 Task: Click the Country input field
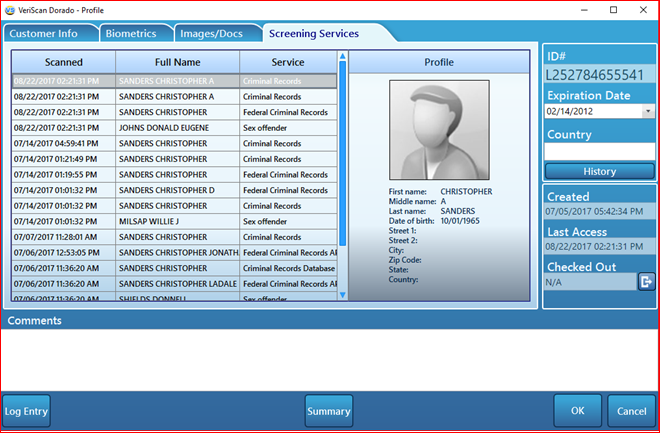coord(599,151)
